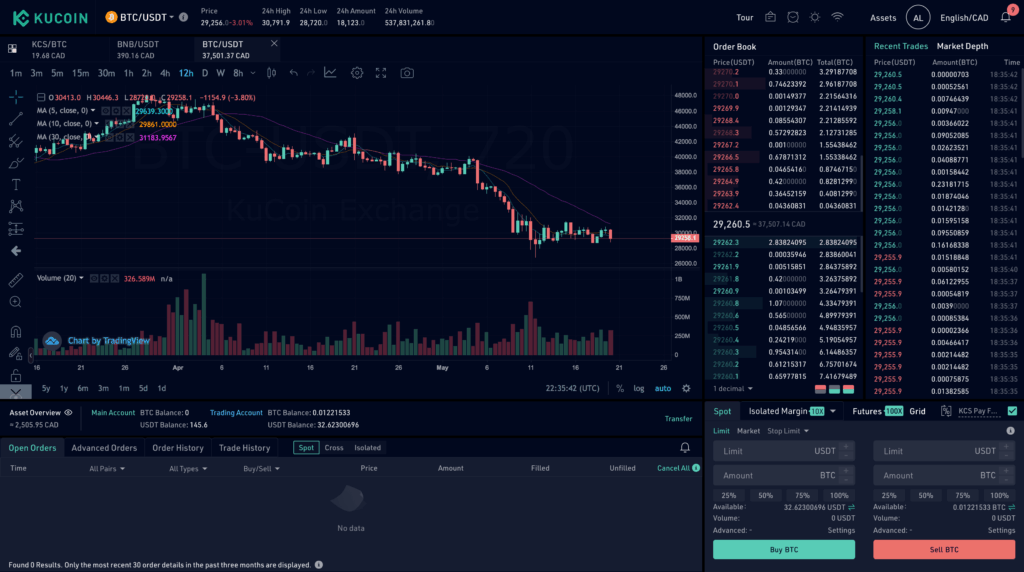Toggle auto scale on chart
Viewport: 1024px width, 572px height.
pyautogui.click(x=663, y=389)
